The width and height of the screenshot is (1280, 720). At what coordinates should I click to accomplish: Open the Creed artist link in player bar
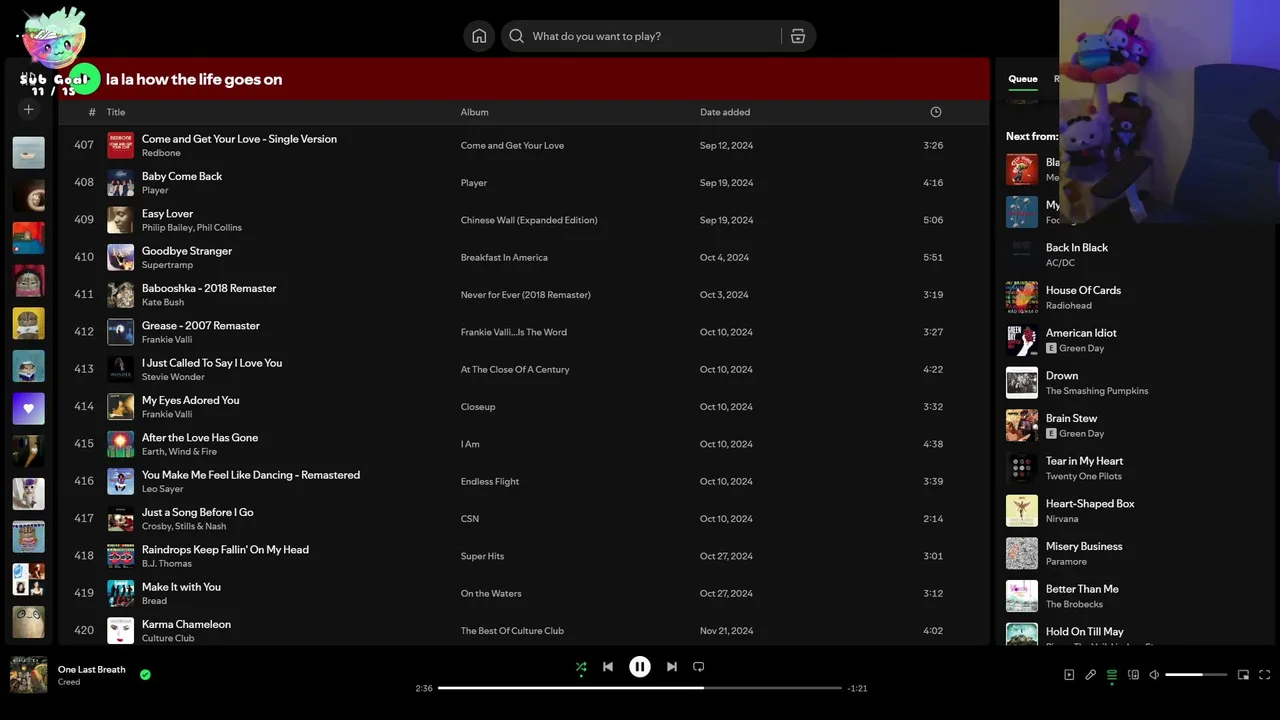[x=69, y=682]
